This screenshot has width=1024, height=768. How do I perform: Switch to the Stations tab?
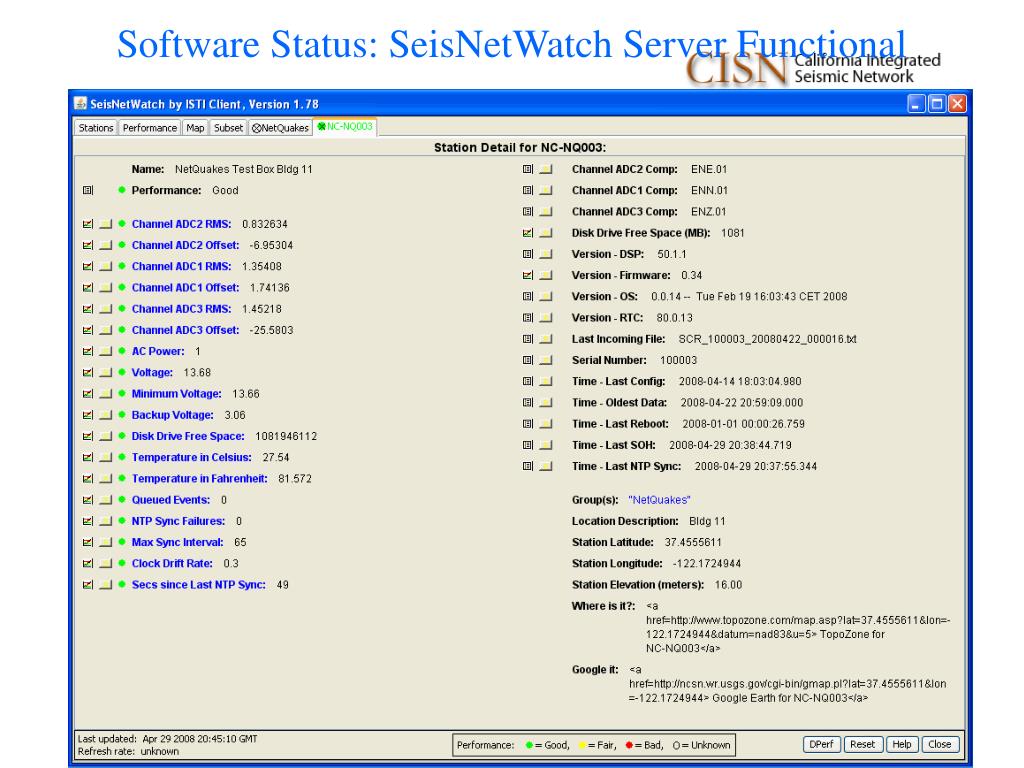(95, 128)
